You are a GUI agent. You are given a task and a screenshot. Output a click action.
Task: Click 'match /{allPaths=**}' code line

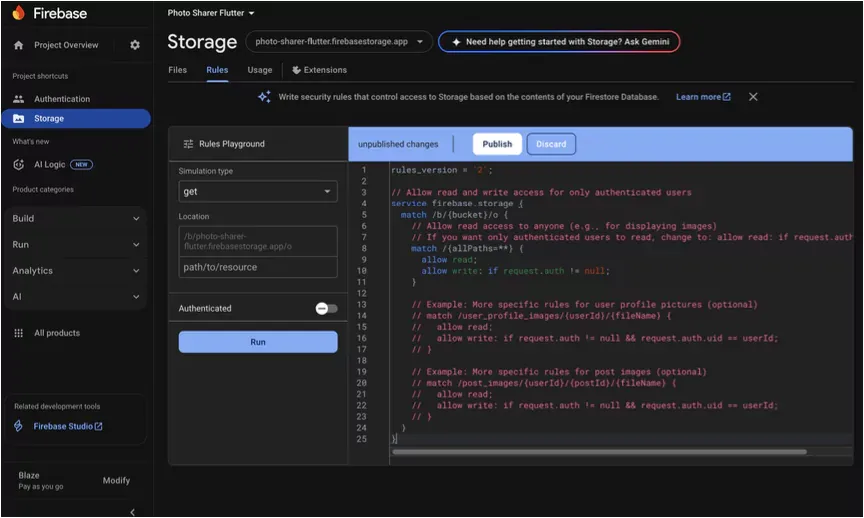(x=467, y=249)
